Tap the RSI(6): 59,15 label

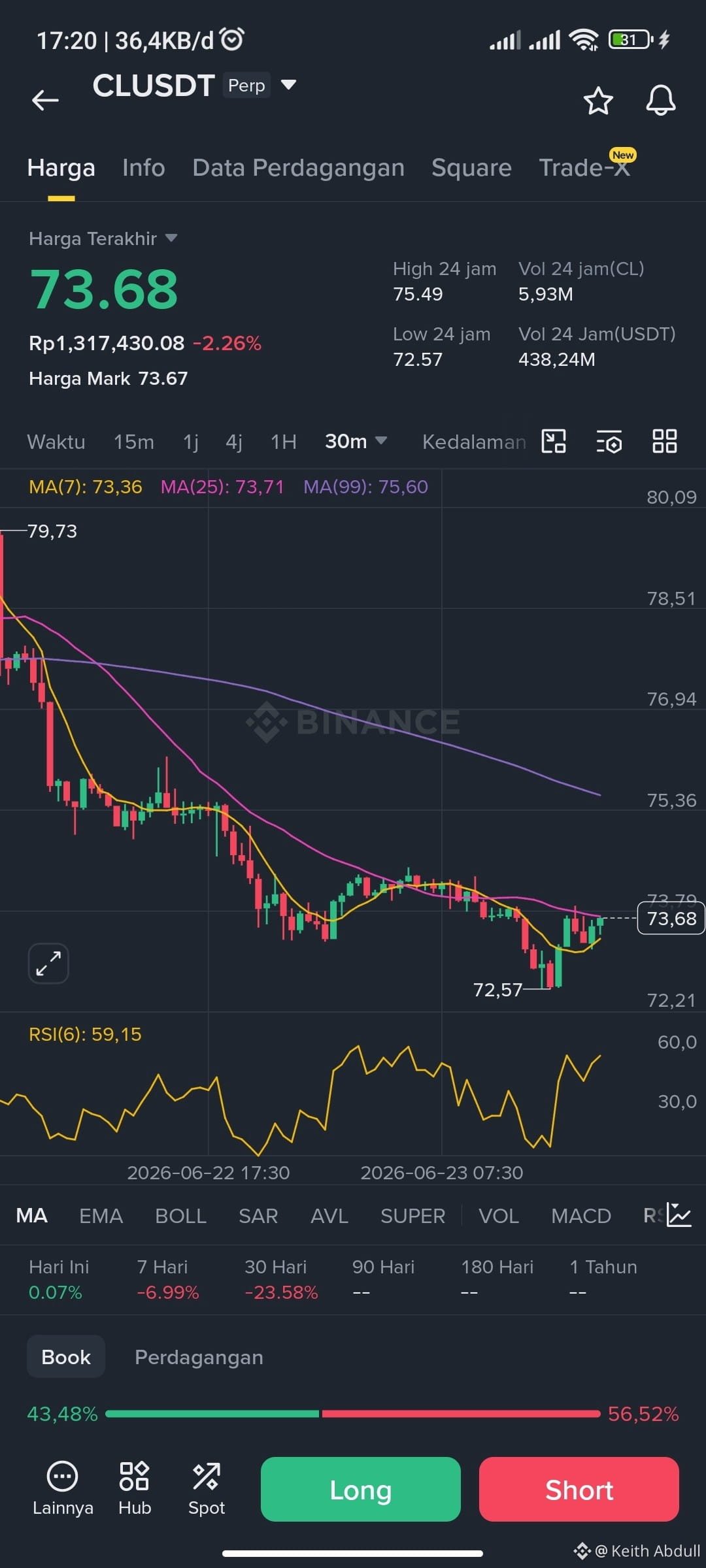tap(85, 1034)
